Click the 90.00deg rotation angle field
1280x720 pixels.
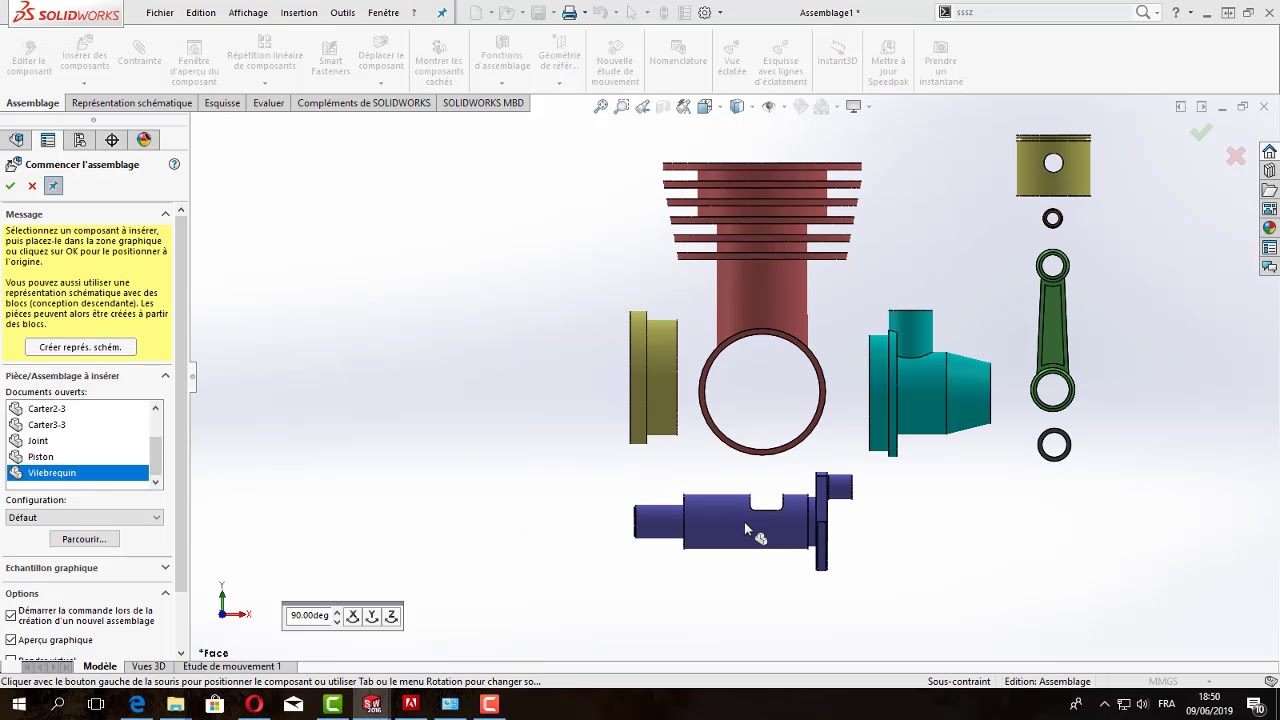309,616
